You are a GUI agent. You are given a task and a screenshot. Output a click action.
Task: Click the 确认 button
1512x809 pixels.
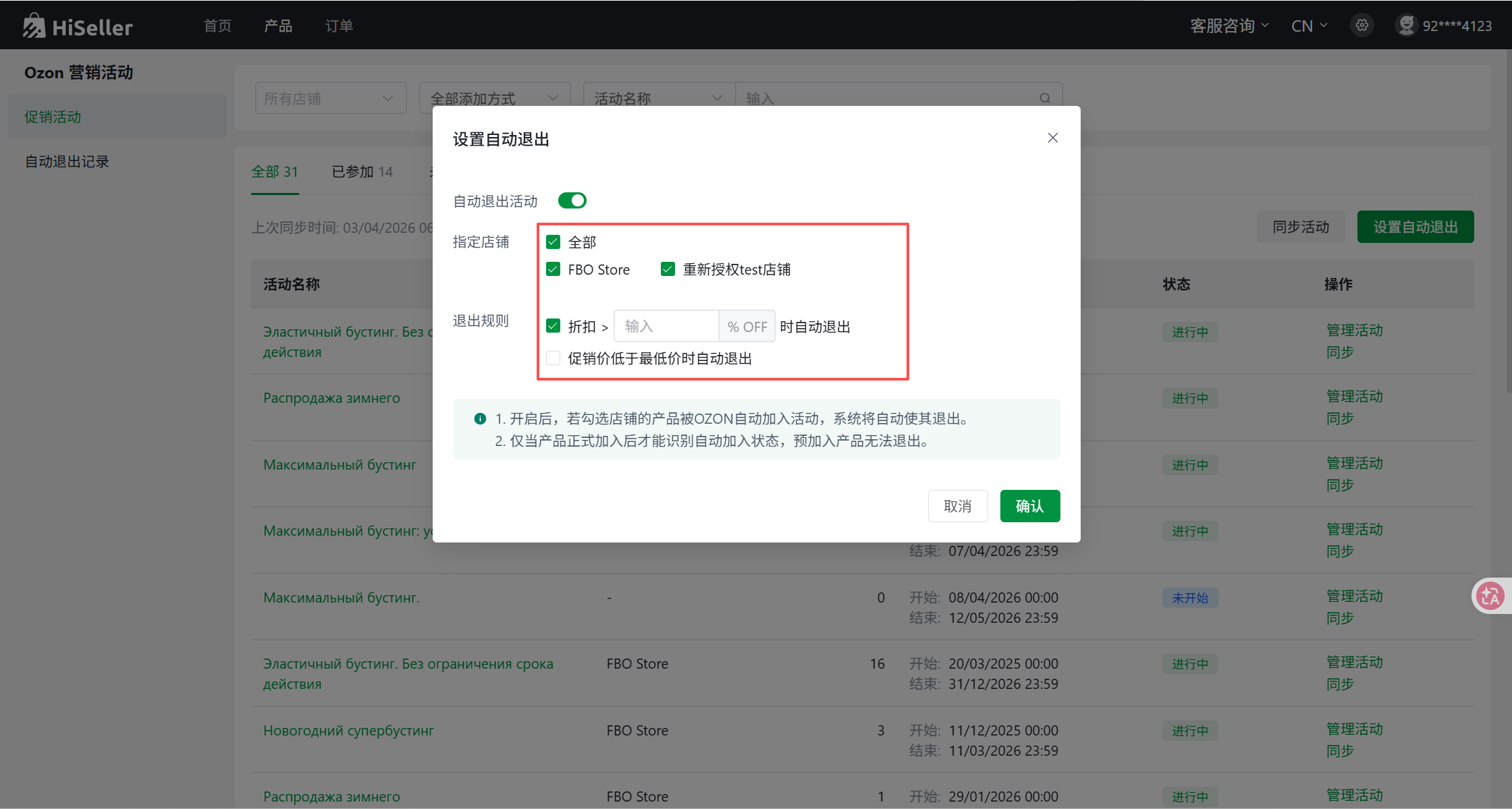click(x=1029, y=506)
